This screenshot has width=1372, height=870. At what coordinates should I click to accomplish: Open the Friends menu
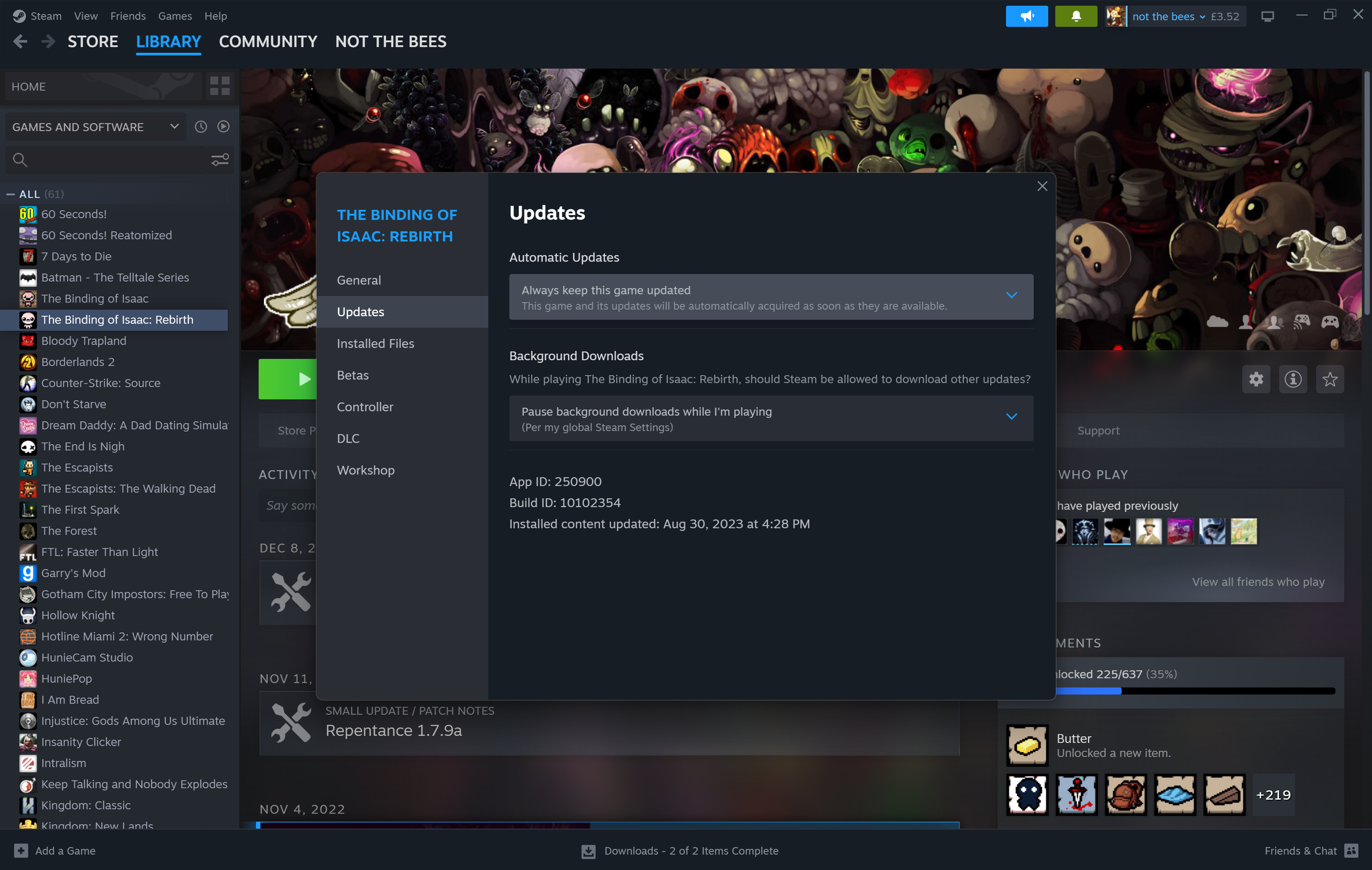[128, 16]
